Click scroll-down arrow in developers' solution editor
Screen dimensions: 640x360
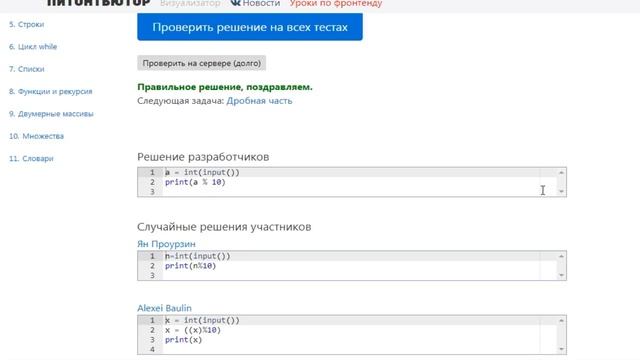[561, 191]
